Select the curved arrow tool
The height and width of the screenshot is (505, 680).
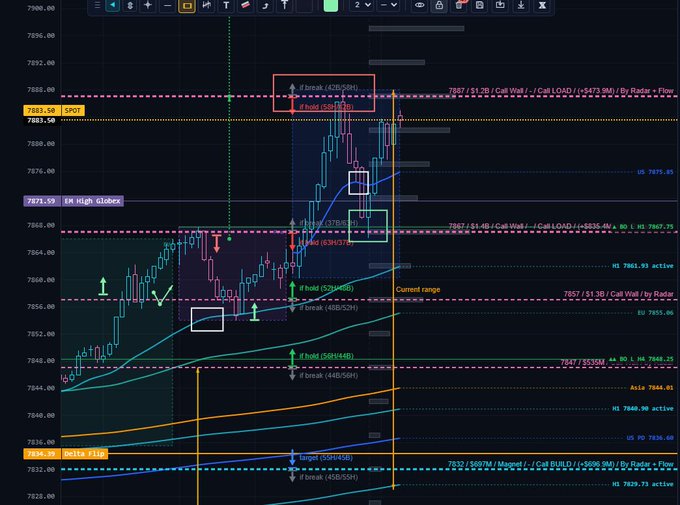(x=265, y=6)
